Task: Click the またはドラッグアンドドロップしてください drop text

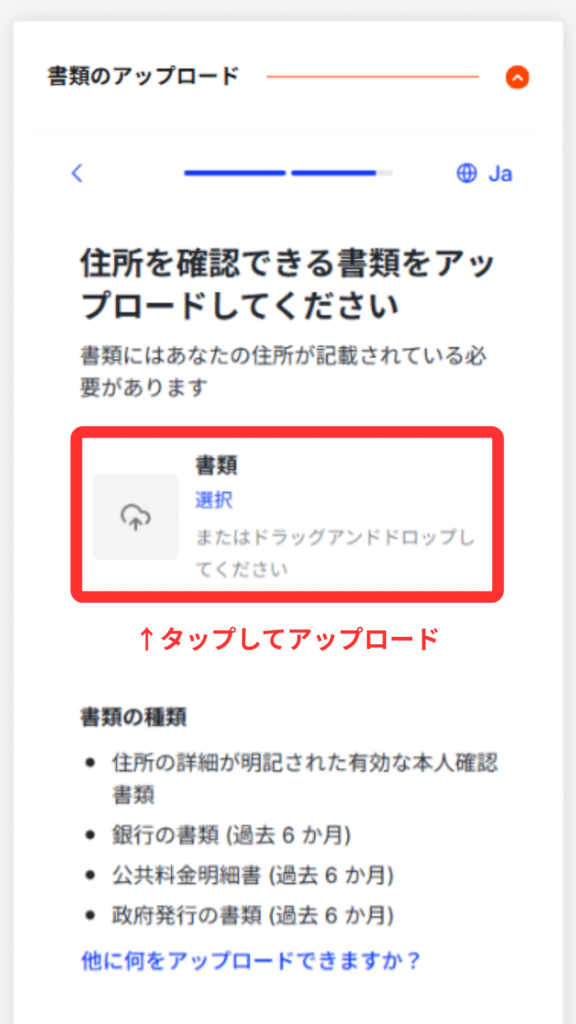Action: (336, 553)
